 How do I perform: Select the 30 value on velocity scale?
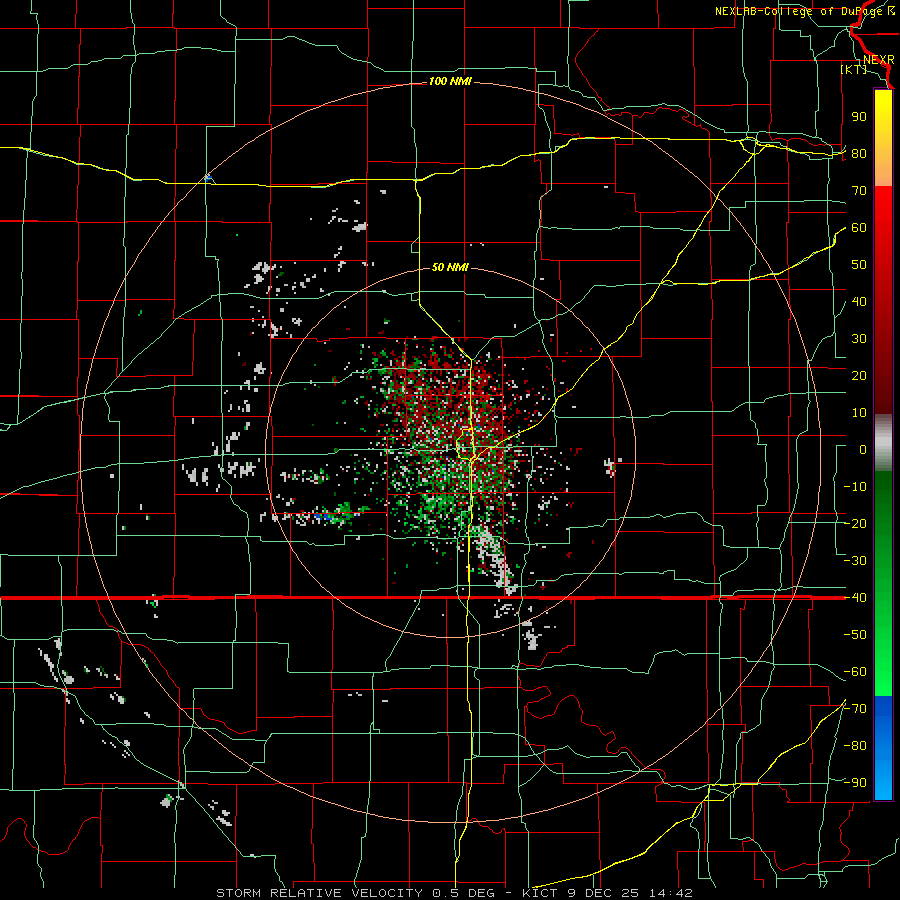(859, 339)
